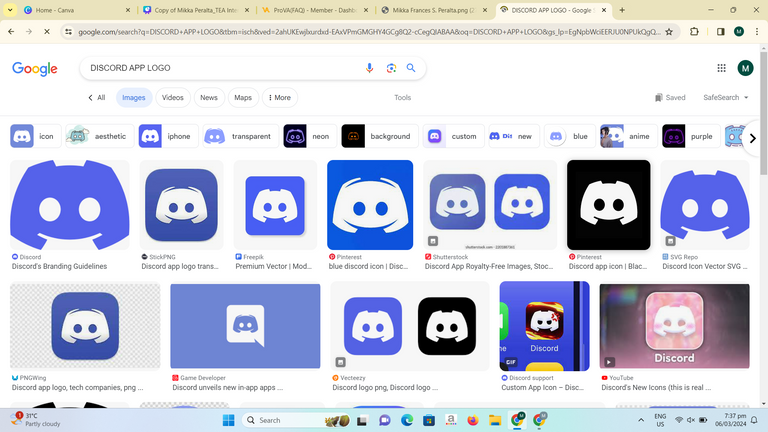Screen dimensions: 768x432
Task: Switch to the All results tab
Action: 96,97
